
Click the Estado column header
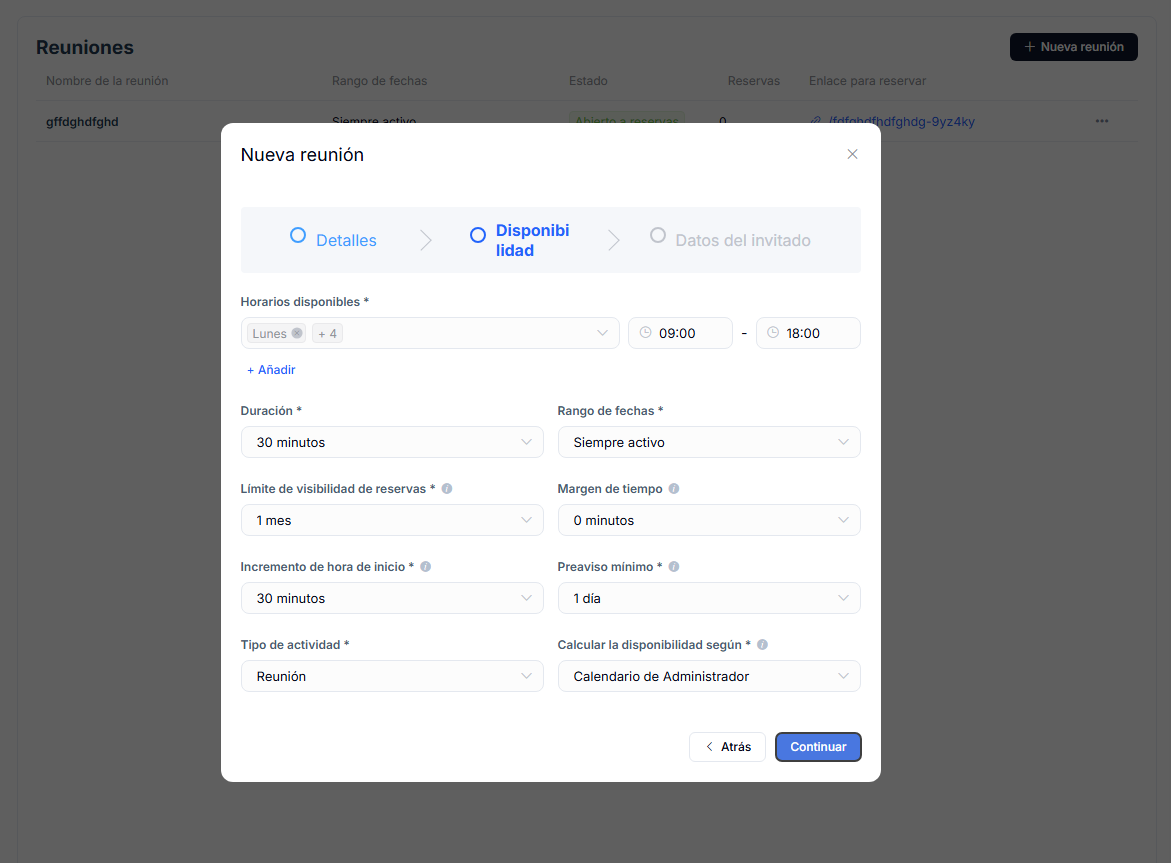point(588,81)
